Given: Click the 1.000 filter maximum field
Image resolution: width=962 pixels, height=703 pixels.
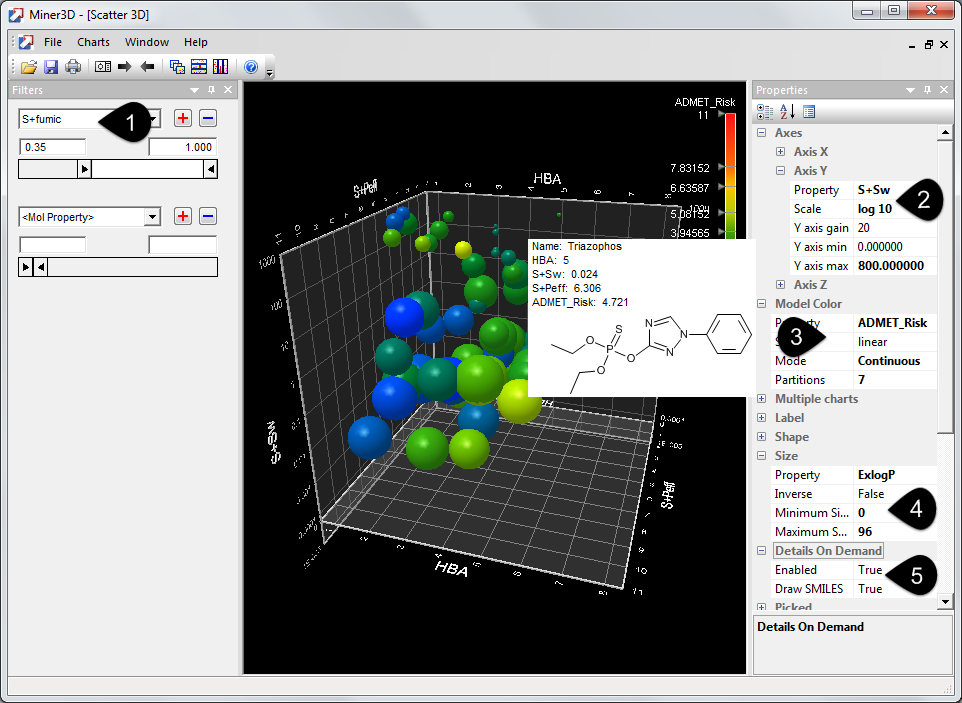Looking at the screenshot, I should click(183, 147).
